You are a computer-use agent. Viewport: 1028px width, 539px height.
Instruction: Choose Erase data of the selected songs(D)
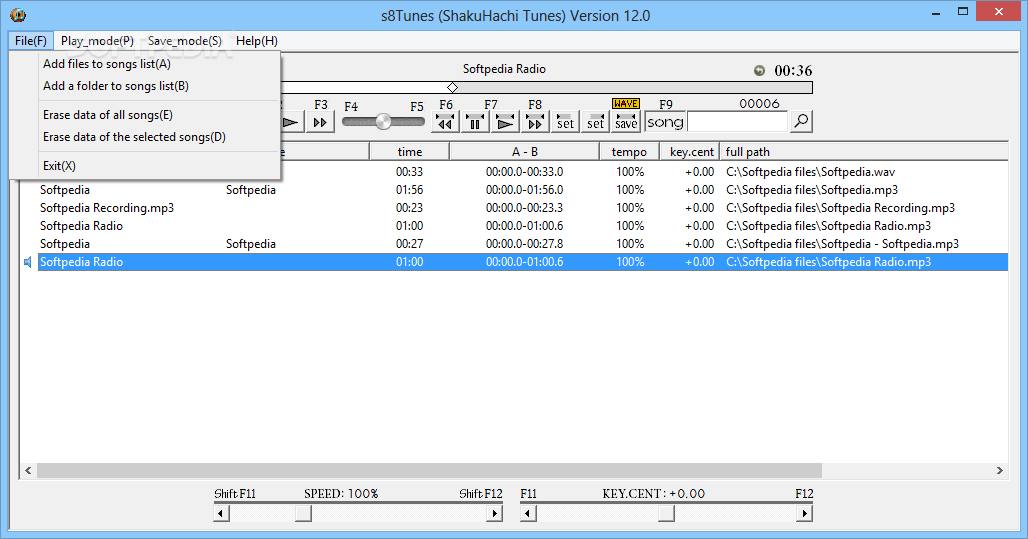coord(134,137)
